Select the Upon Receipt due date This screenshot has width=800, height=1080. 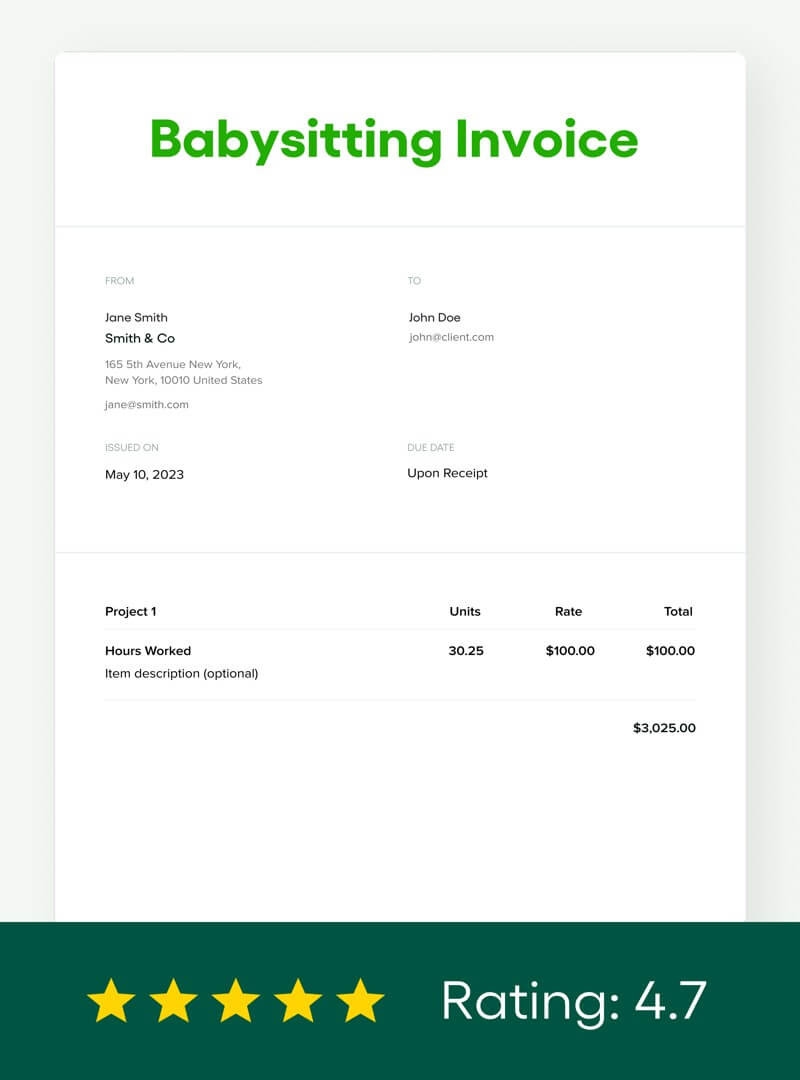pyautogui.click(x=447, y=473)
